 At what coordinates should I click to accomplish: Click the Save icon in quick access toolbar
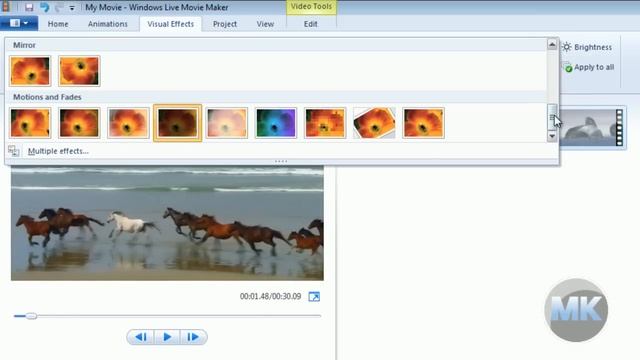point(29,7)
